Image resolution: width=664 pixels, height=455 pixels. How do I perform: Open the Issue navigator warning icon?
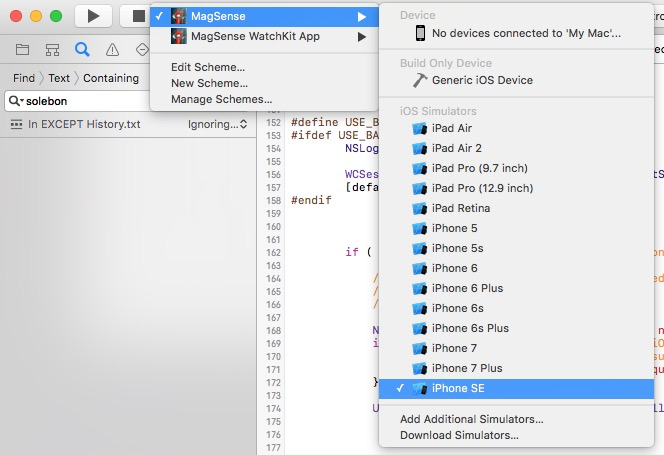point(112,50)
